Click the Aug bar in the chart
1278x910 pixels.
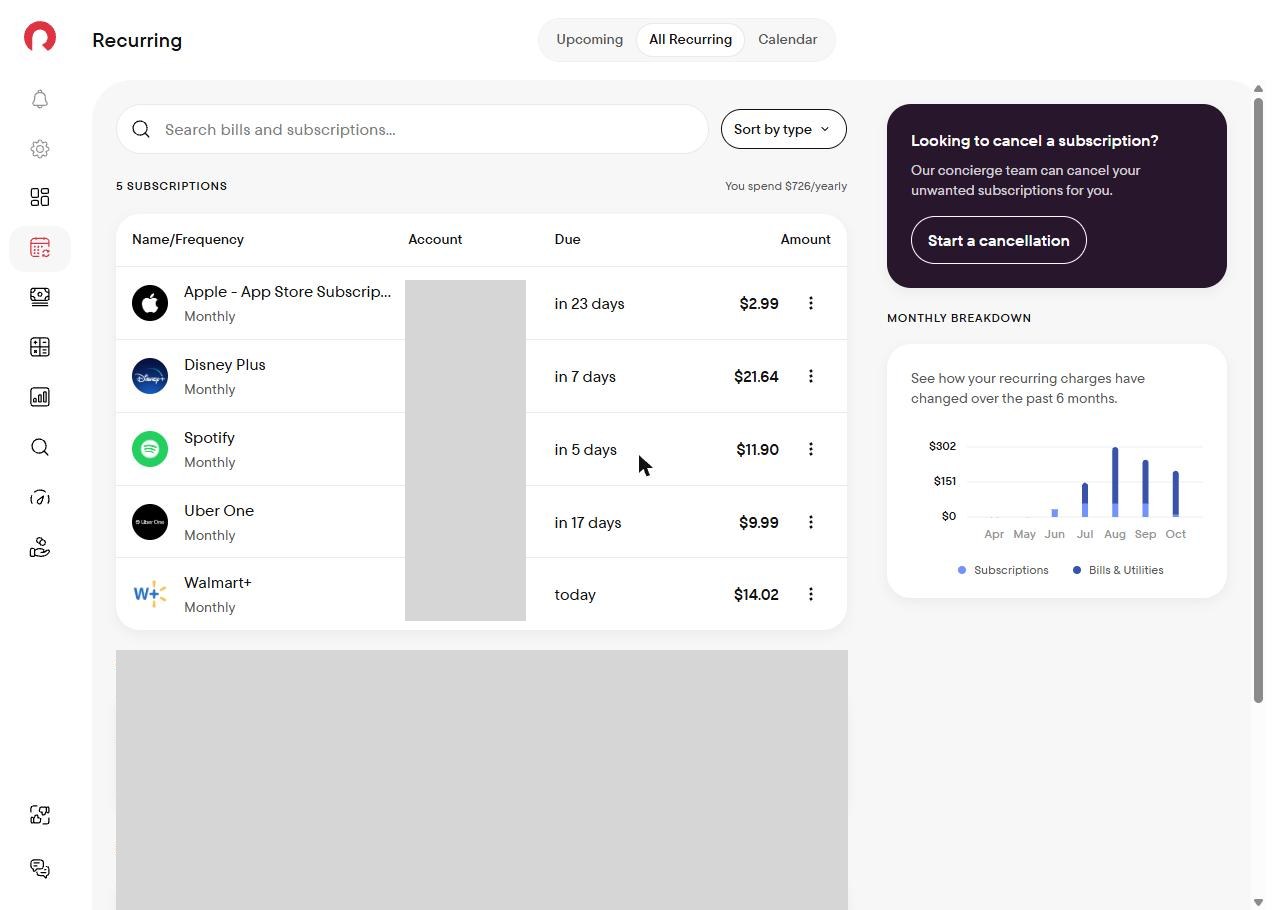[1115, 482]
